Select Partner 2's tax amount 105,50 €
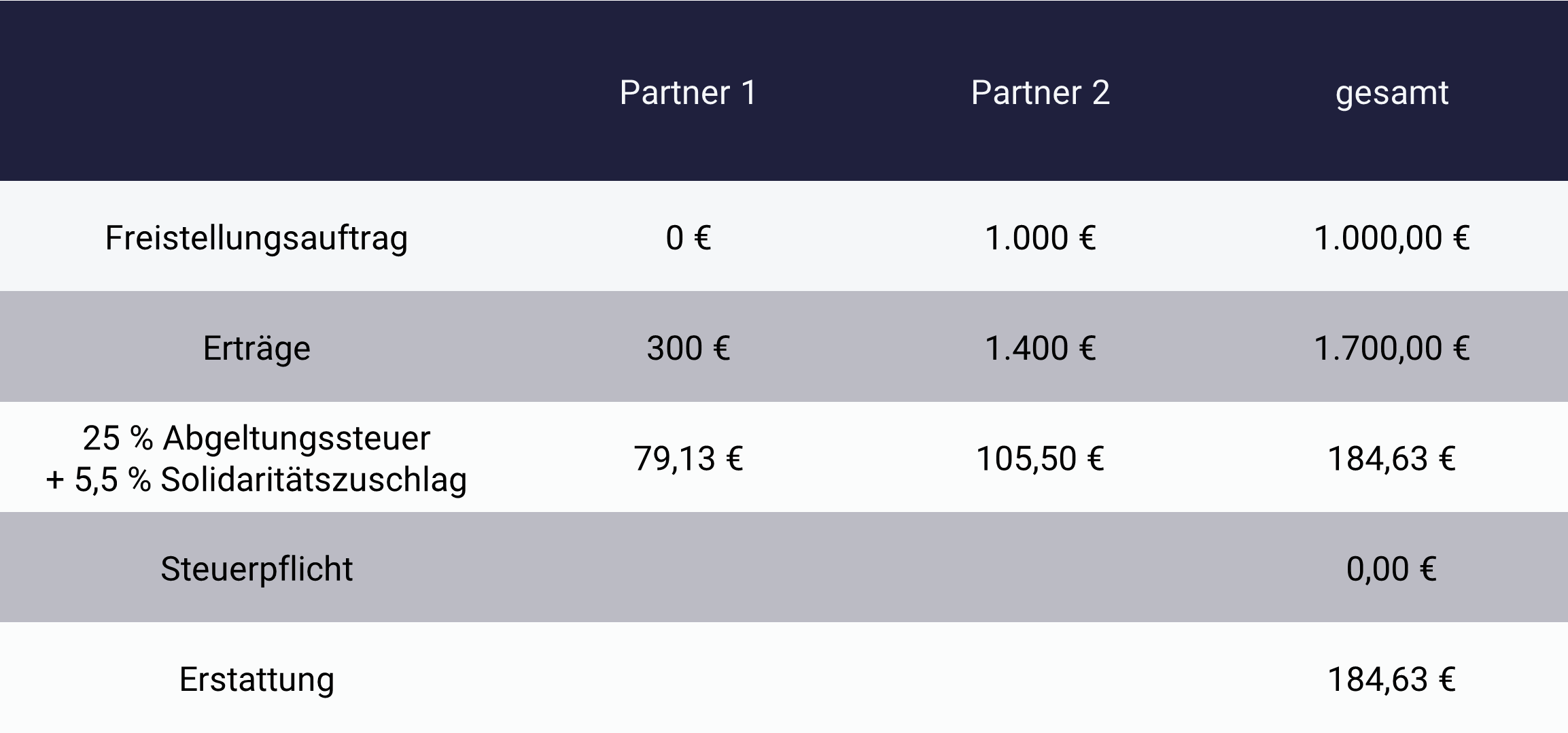1568x733 pixels. click(1040, 458)
